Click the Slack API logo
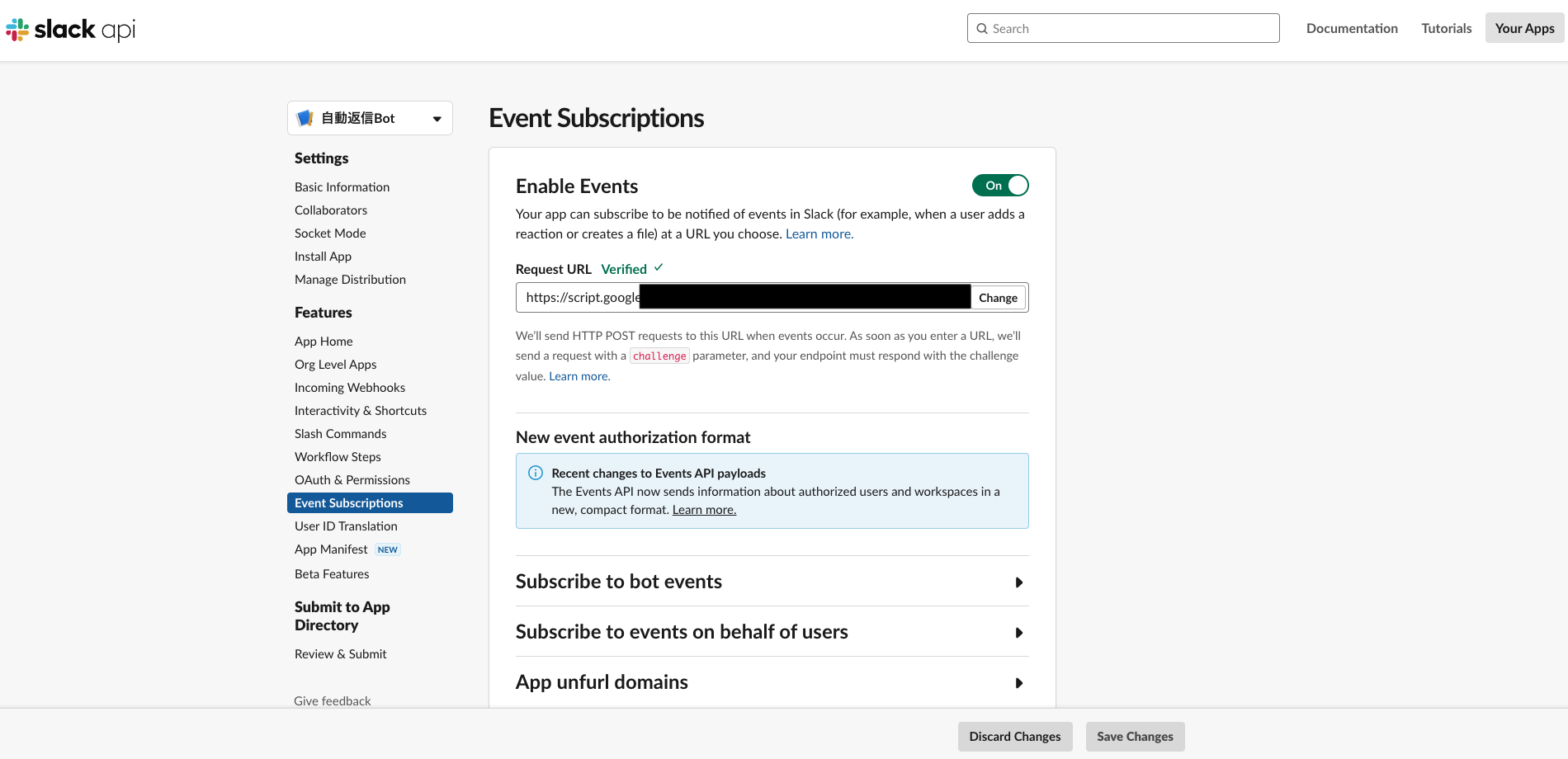 [x=70, y=29]
